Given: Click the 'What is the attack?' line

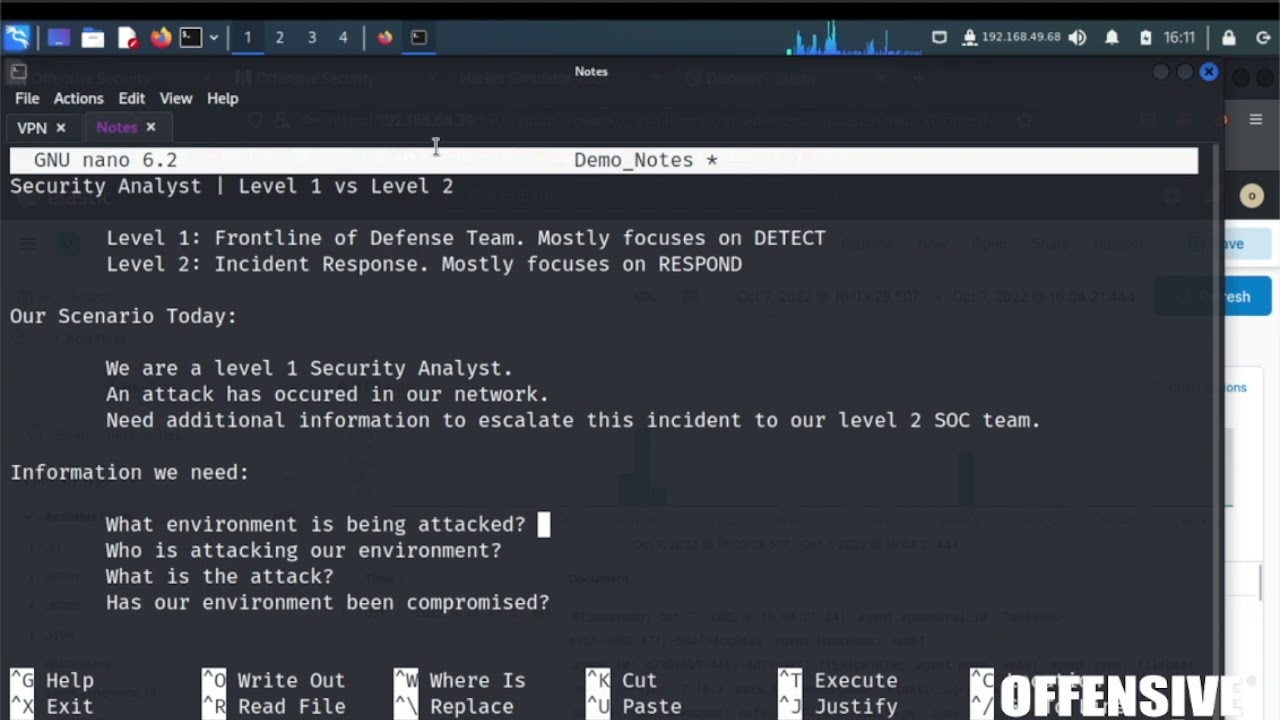Looking at the screenshot, I should [219, 576].
